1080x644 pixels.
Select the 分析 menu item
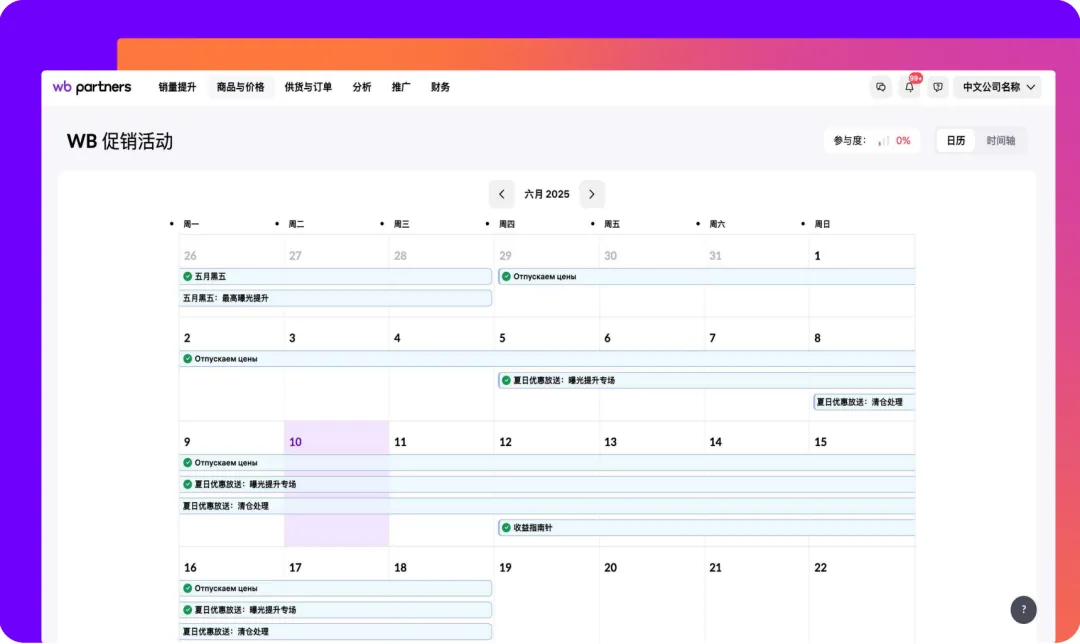click(x=362, y=87)
